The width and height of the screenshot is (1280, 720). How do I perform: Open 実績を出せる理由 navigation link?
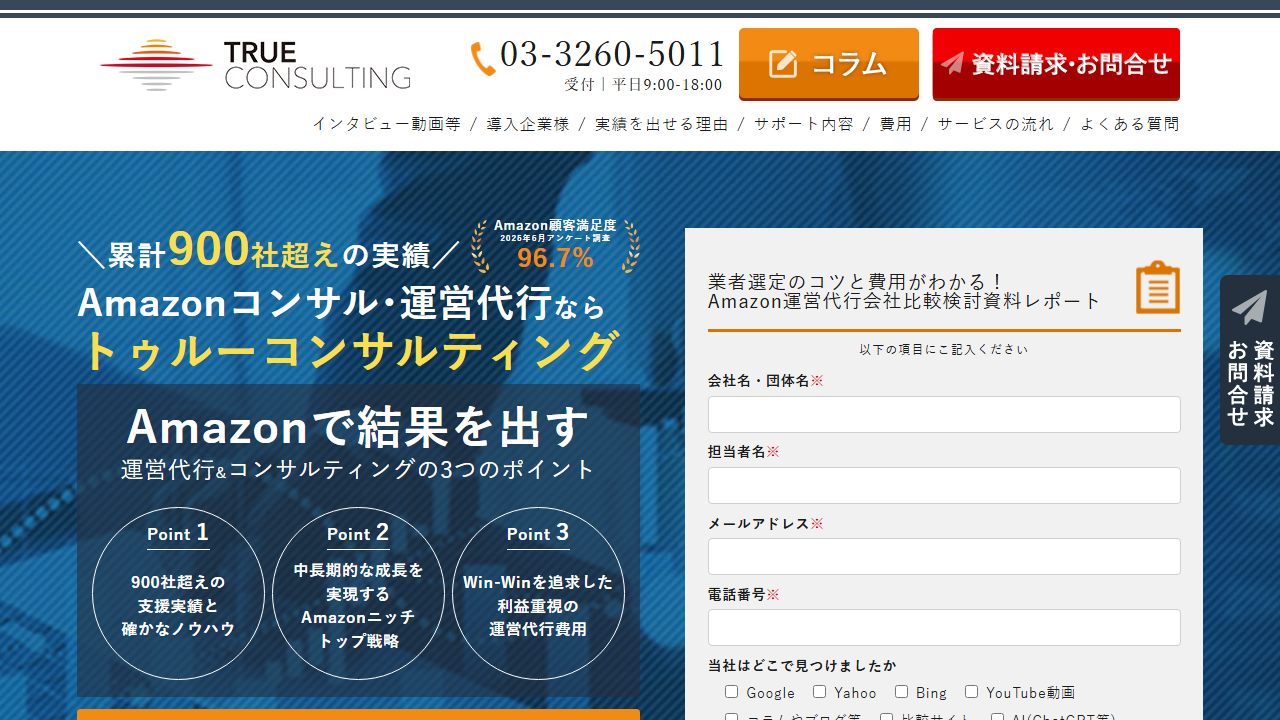pos(662,124)
